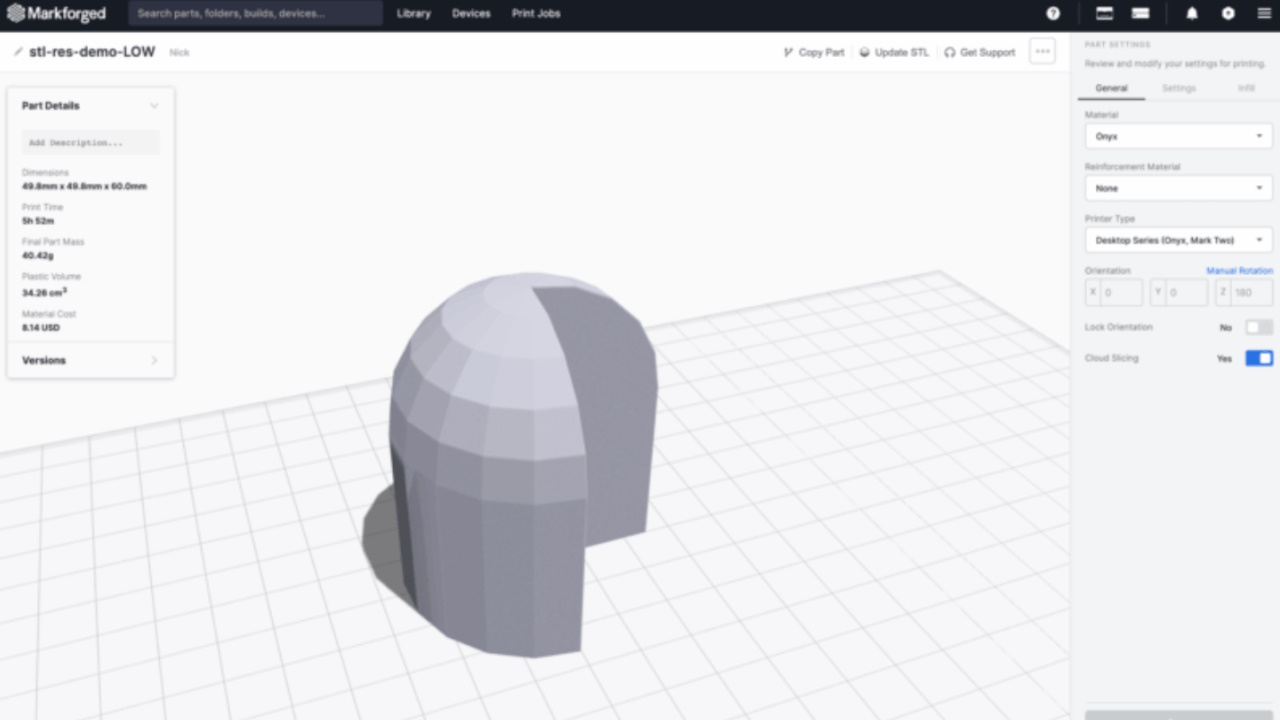Open the Printer Type dropdown
This screenshot has width=1280, height=720.
click(x=1177, y=240)
